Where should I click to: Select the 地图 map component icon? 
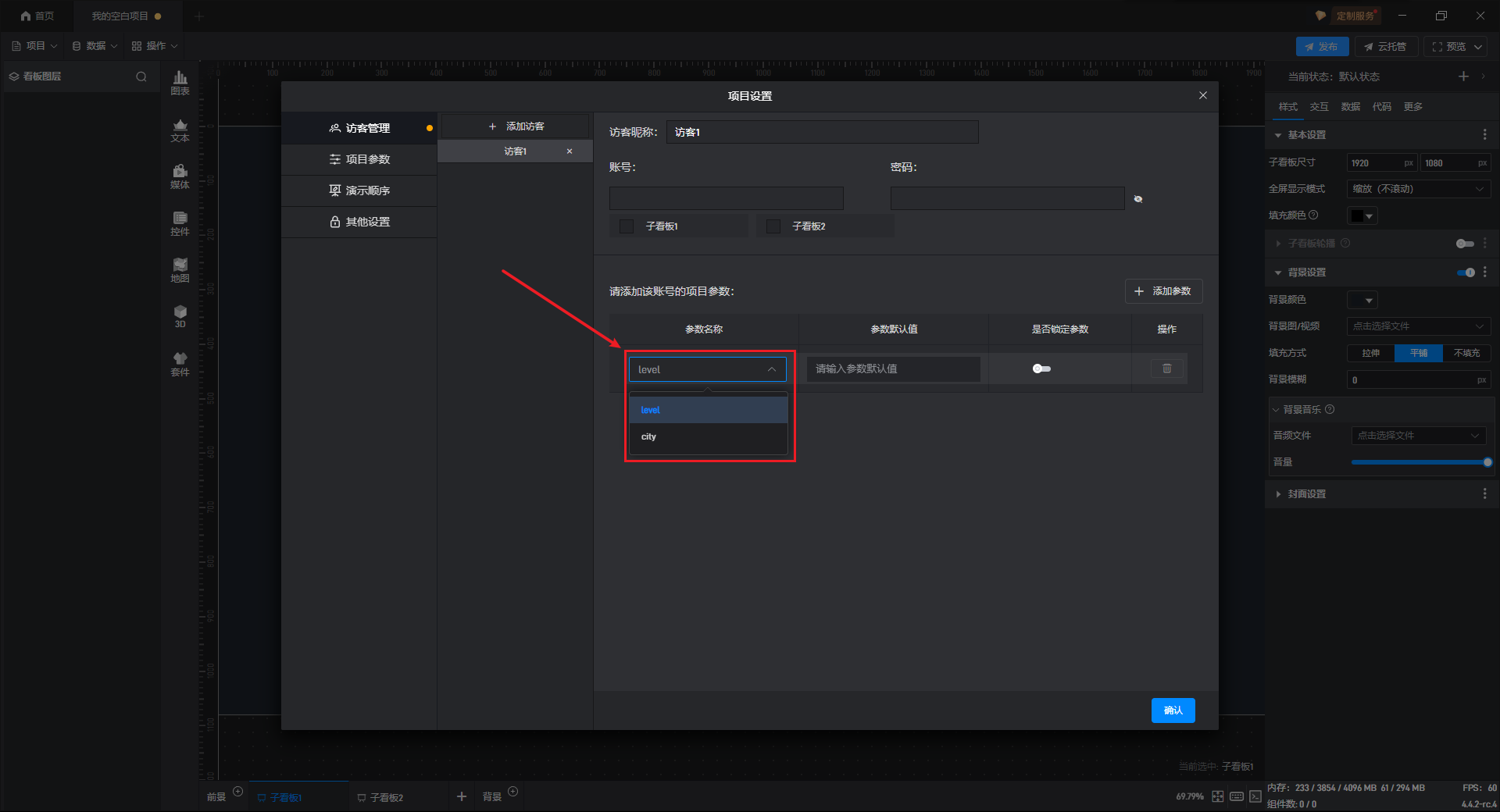(x=180, y=270)
